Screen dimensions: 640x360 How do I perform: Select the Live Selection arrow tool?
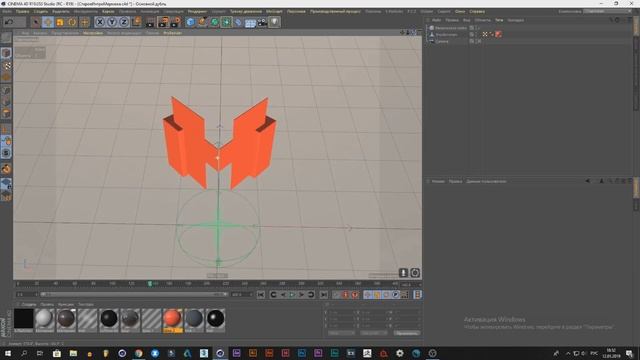click(x=36, y=22)
